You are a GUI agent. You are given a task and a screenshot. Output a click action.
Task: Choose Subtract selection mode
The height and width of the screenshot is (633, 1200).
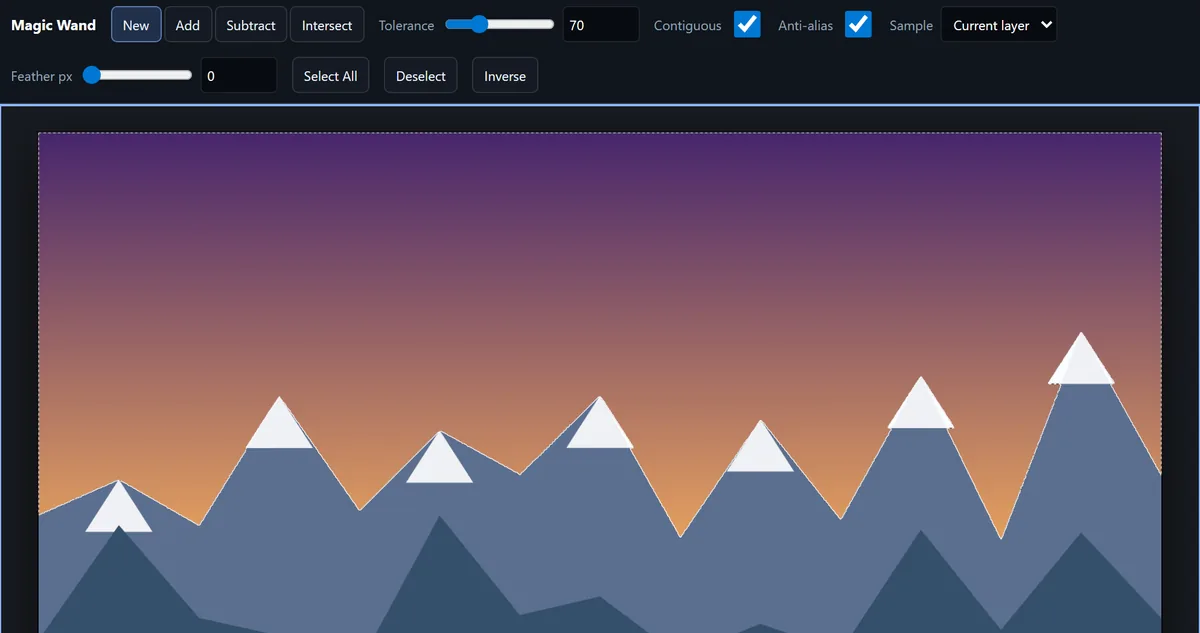[251, 25]
